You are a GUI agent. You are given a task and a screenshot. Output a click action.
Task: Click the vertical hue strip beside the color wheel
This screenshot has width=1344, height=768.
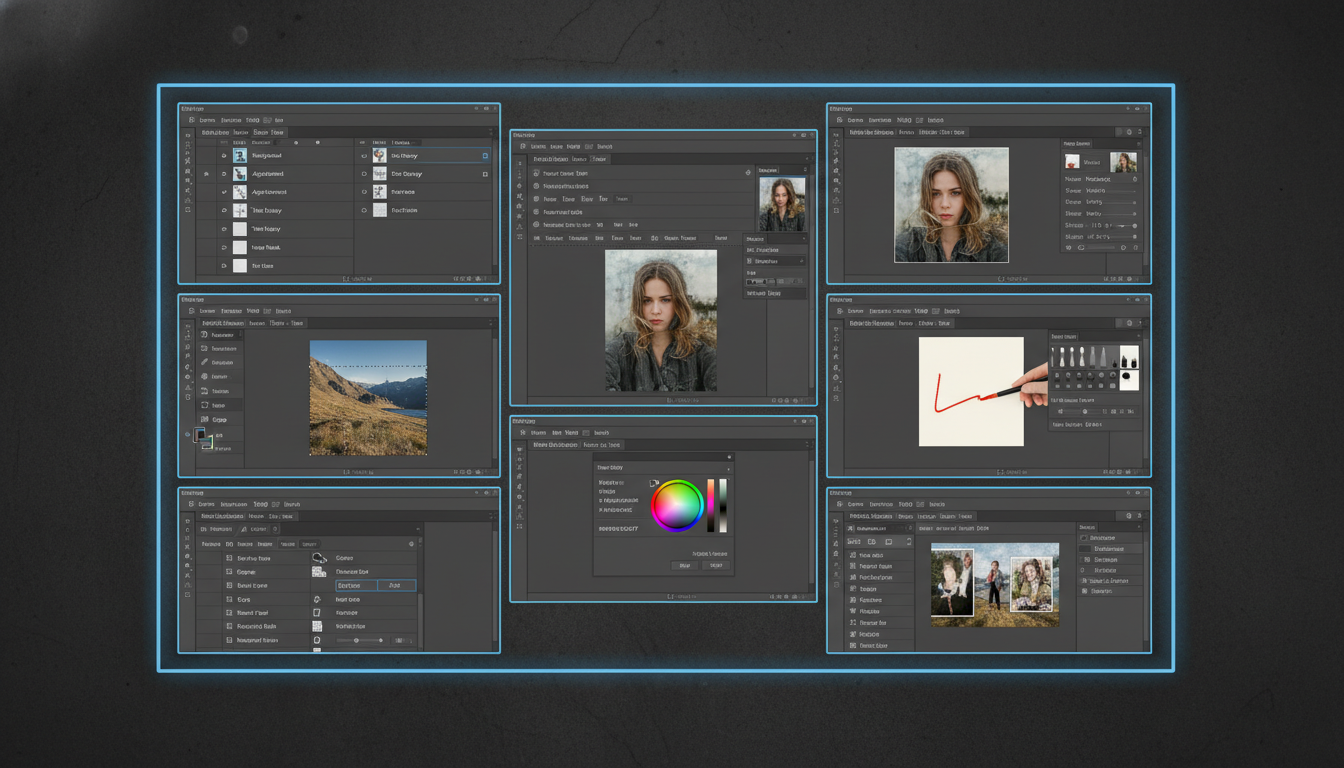tap(711, 503)
